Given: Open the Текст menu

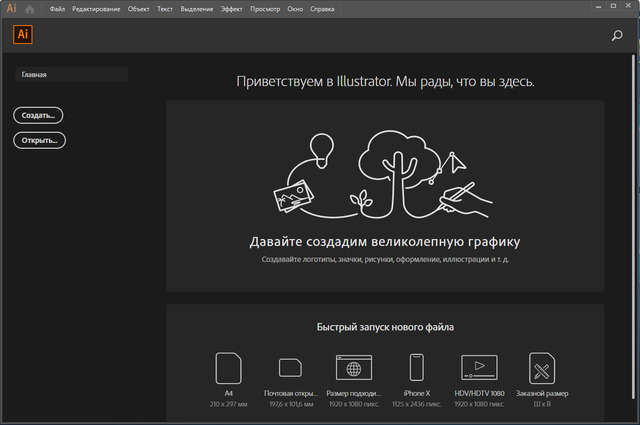Looking at the screenshot, I should pos(165,9).
